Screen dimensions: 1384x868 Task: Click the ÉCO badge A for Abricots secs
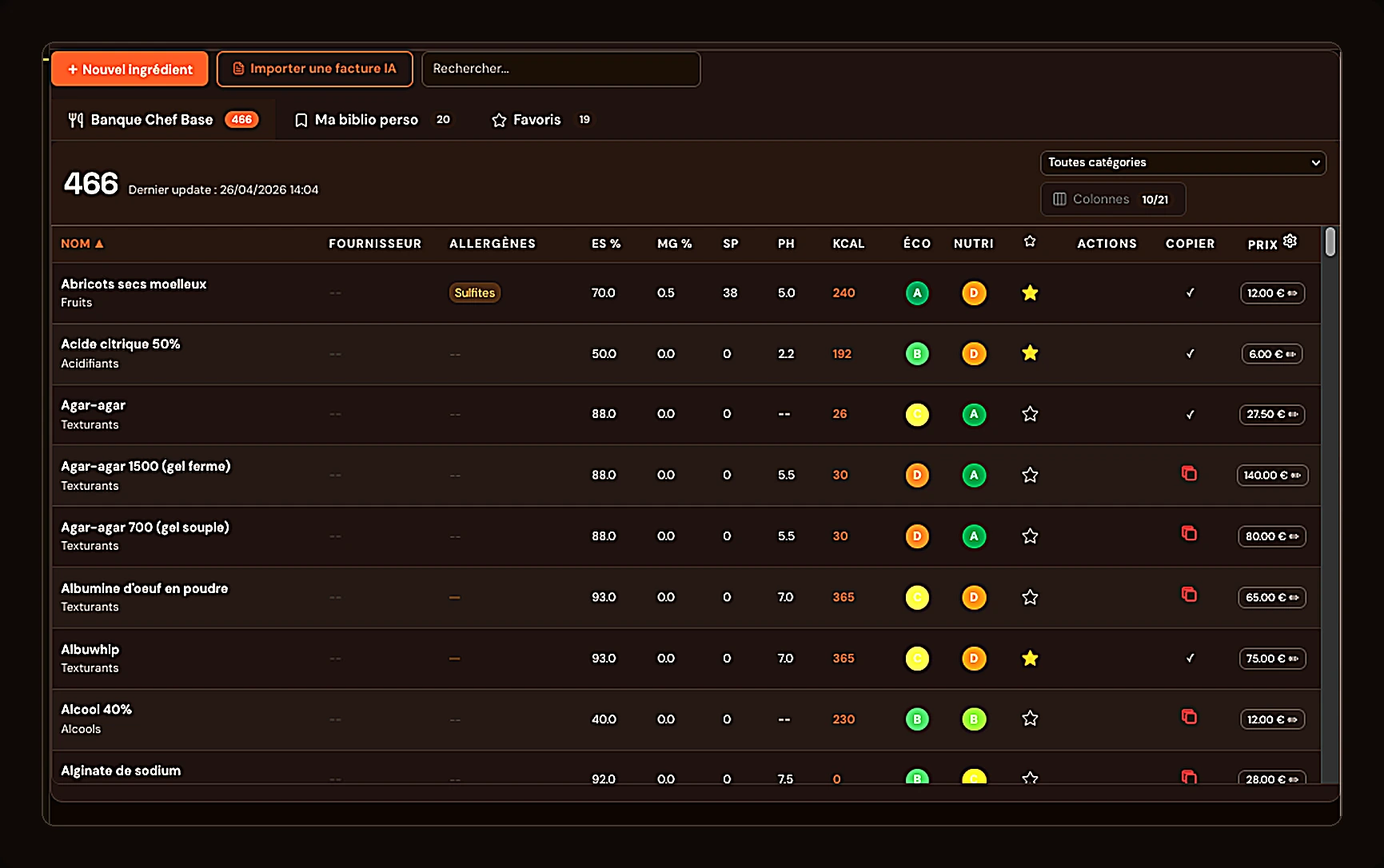pos(917,293)
